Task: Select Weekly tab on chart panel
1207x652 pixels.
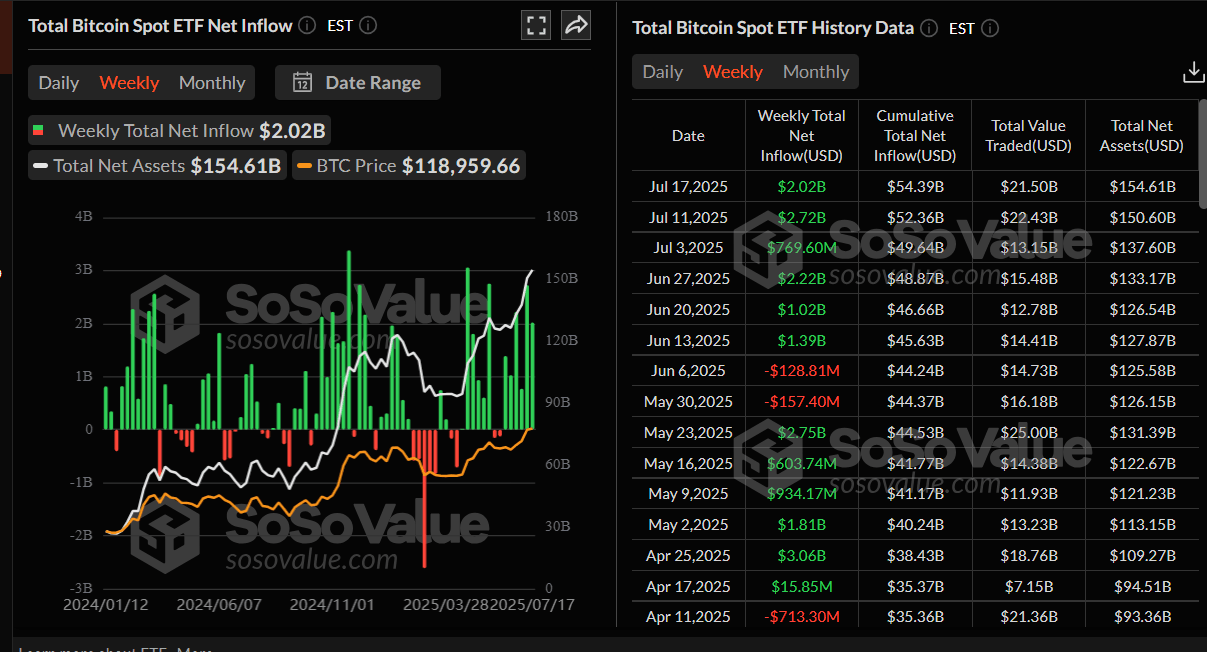Action: click(x=129, y=83)
